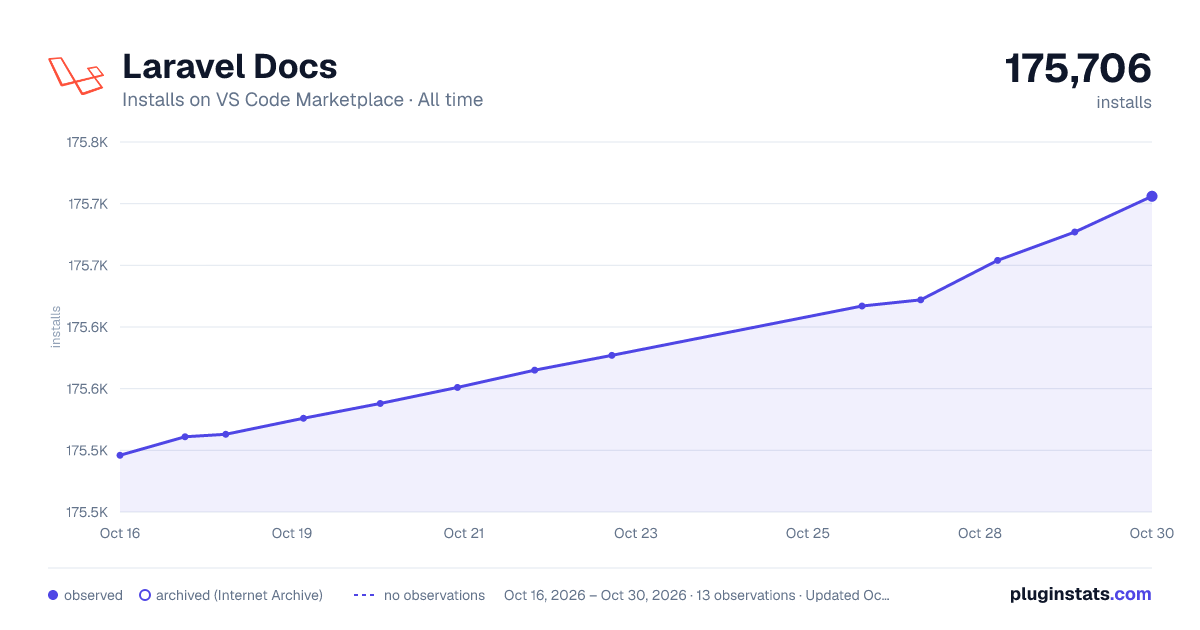Click the 'Installs on VS Code Marketplace · All time' subtitle
1200x630 pixels.
pyautogui.click(x=302, y=100)
